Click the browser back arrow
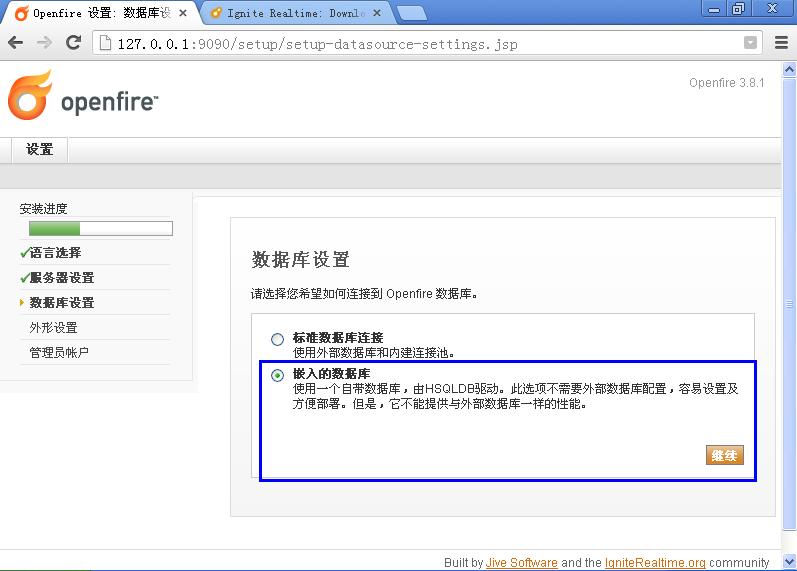This screenshot has height=571, width=797. [15, 43]
